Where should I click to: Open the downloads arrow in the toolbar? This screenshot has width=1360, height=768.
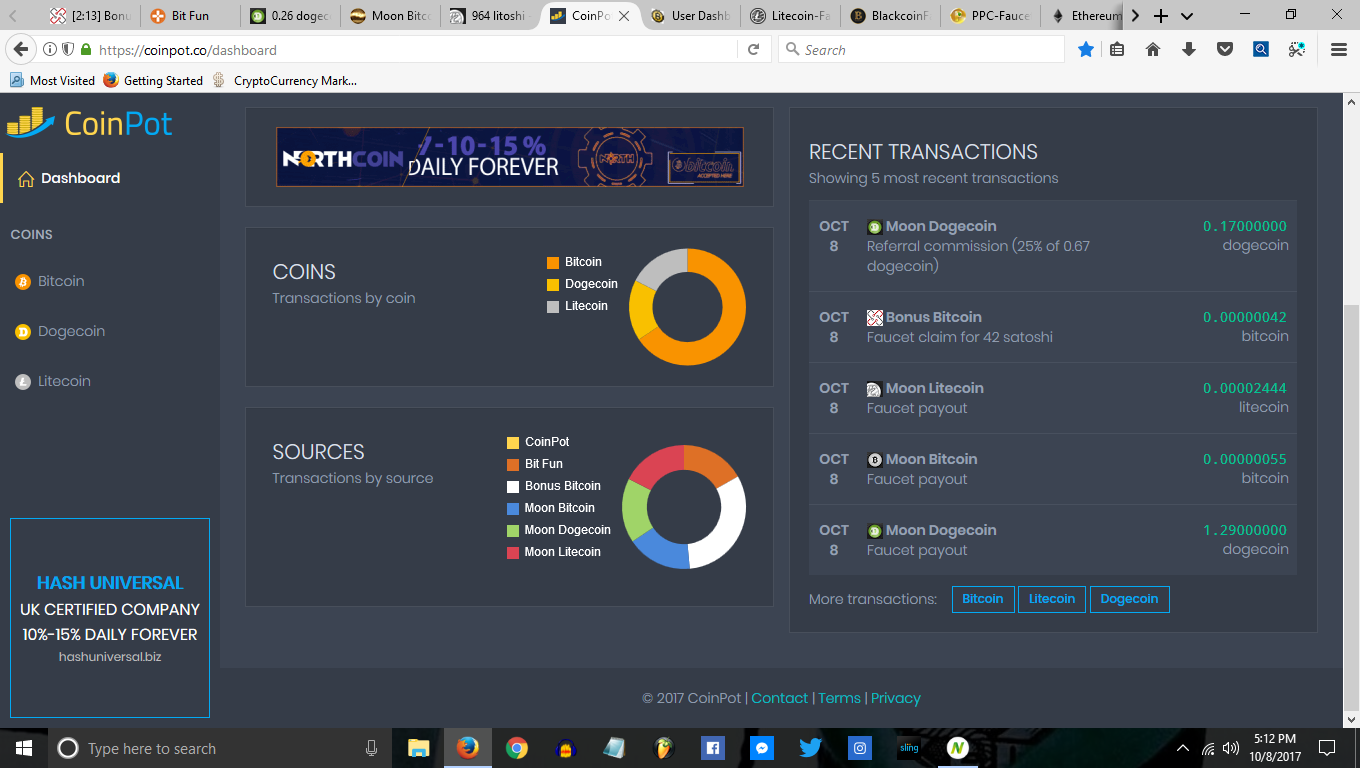1189,49
